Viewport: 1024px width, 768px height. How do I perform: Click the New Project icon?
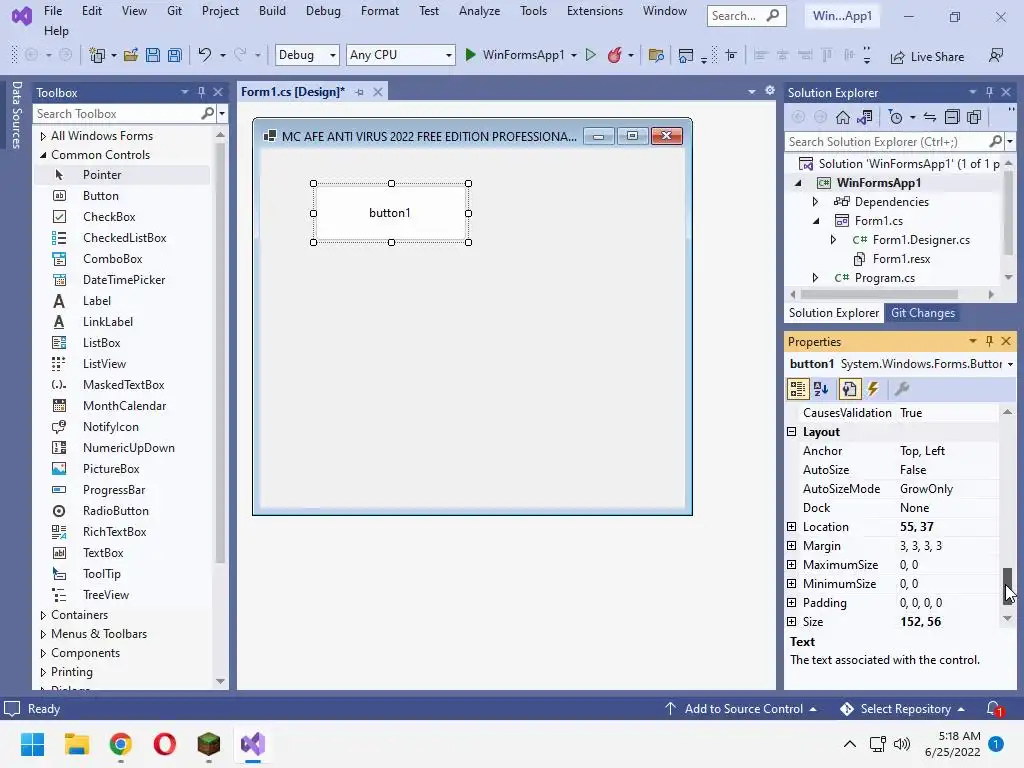point(97,56)
